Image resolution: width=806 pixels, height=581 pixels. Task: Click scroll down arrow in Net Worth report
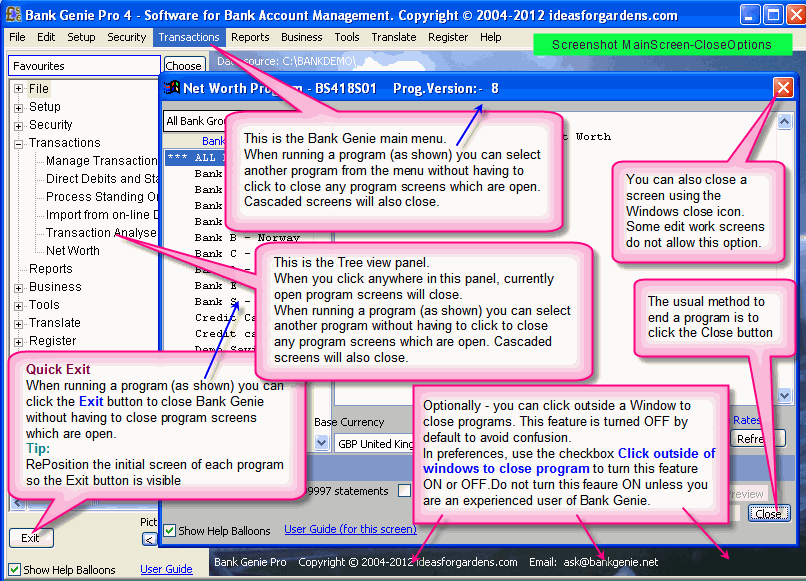[x=784, y=395]
